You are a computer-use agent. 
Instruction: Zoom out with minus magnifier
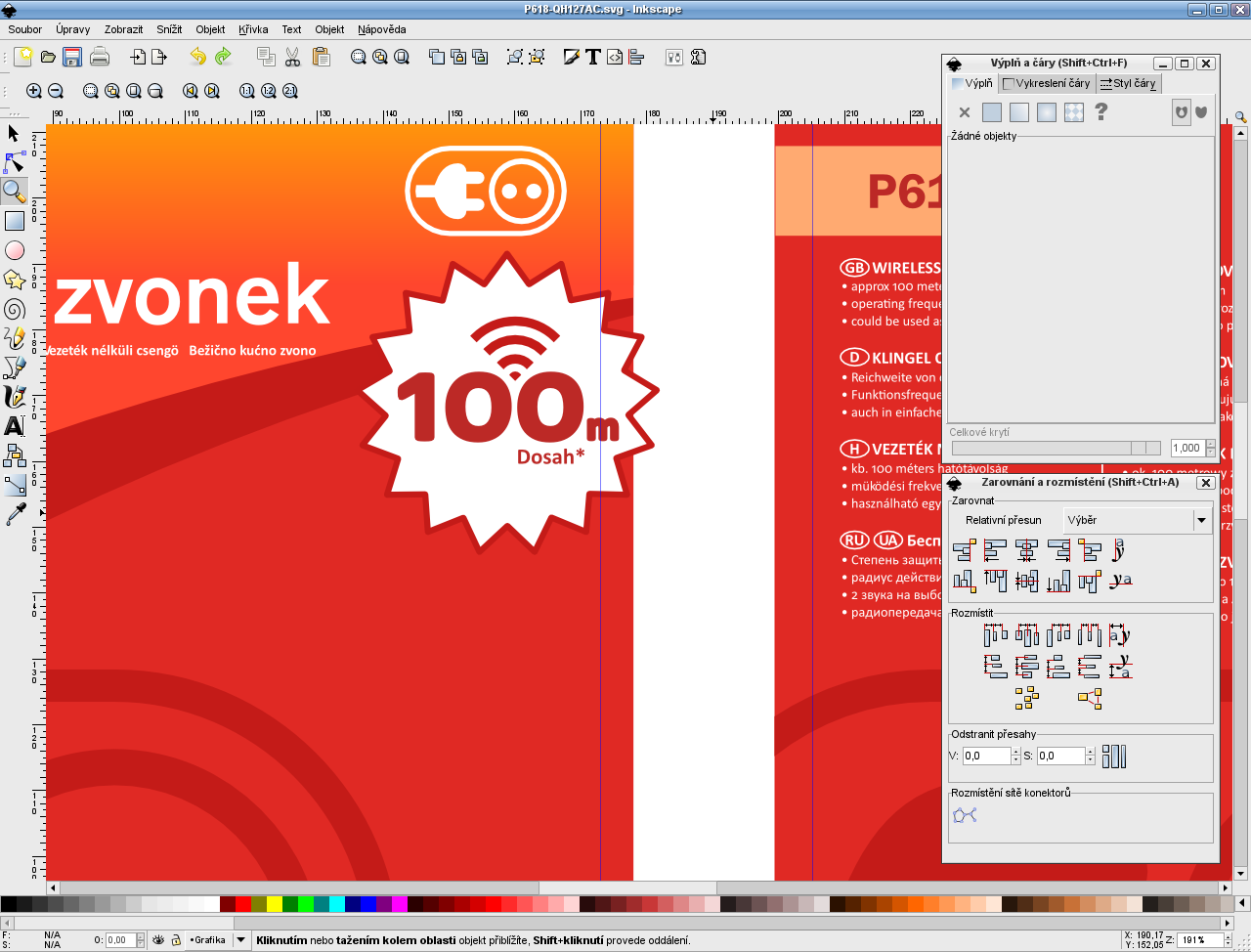click(56, 91)
